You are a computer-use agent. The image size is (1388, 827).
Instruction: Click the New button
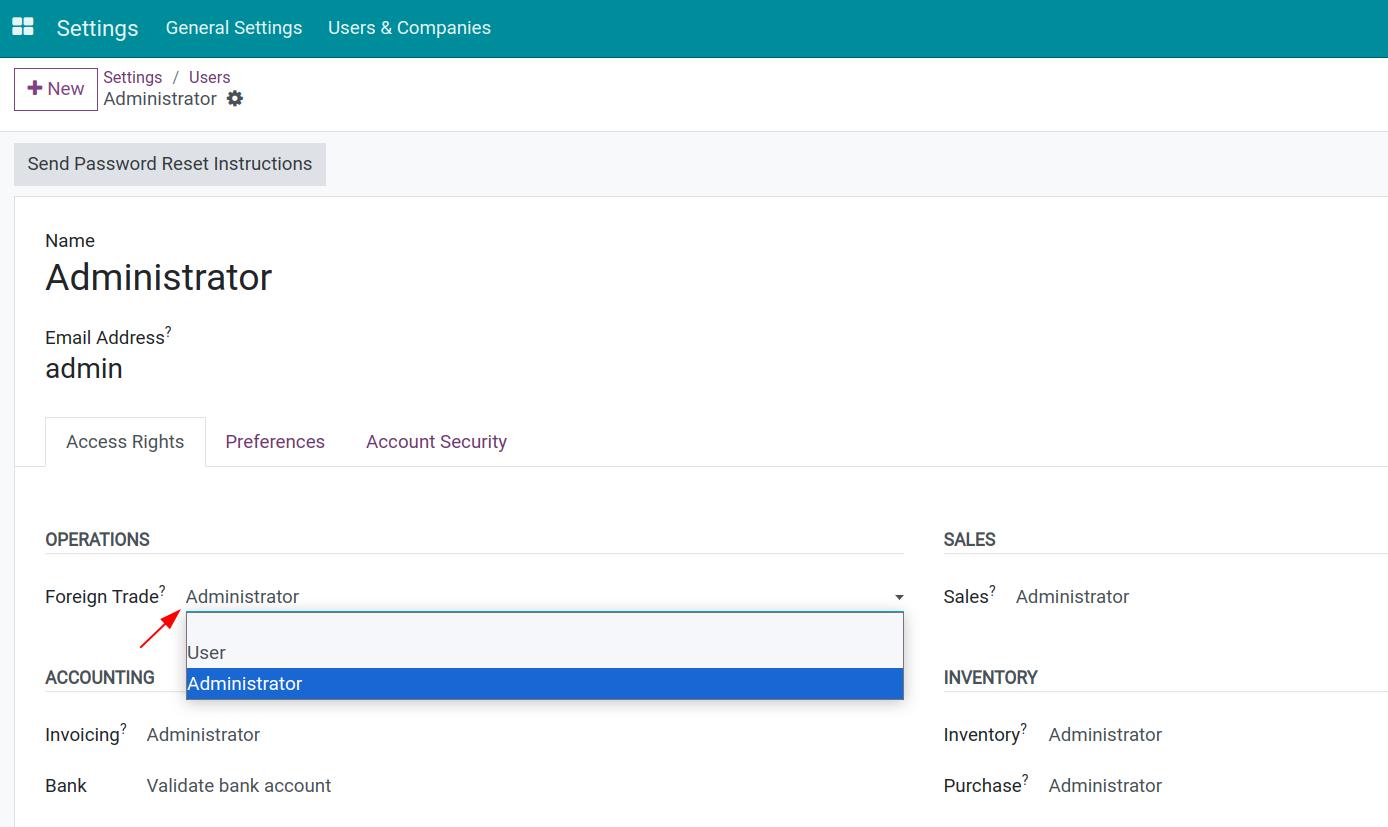point(56,89)
